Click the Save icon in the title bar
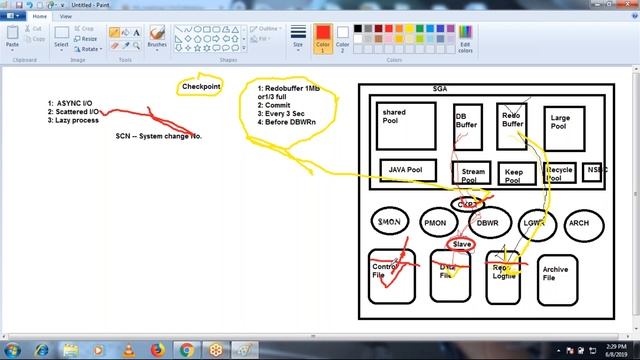The width and height of the screenshot is (640, 360). pos(19,5)
